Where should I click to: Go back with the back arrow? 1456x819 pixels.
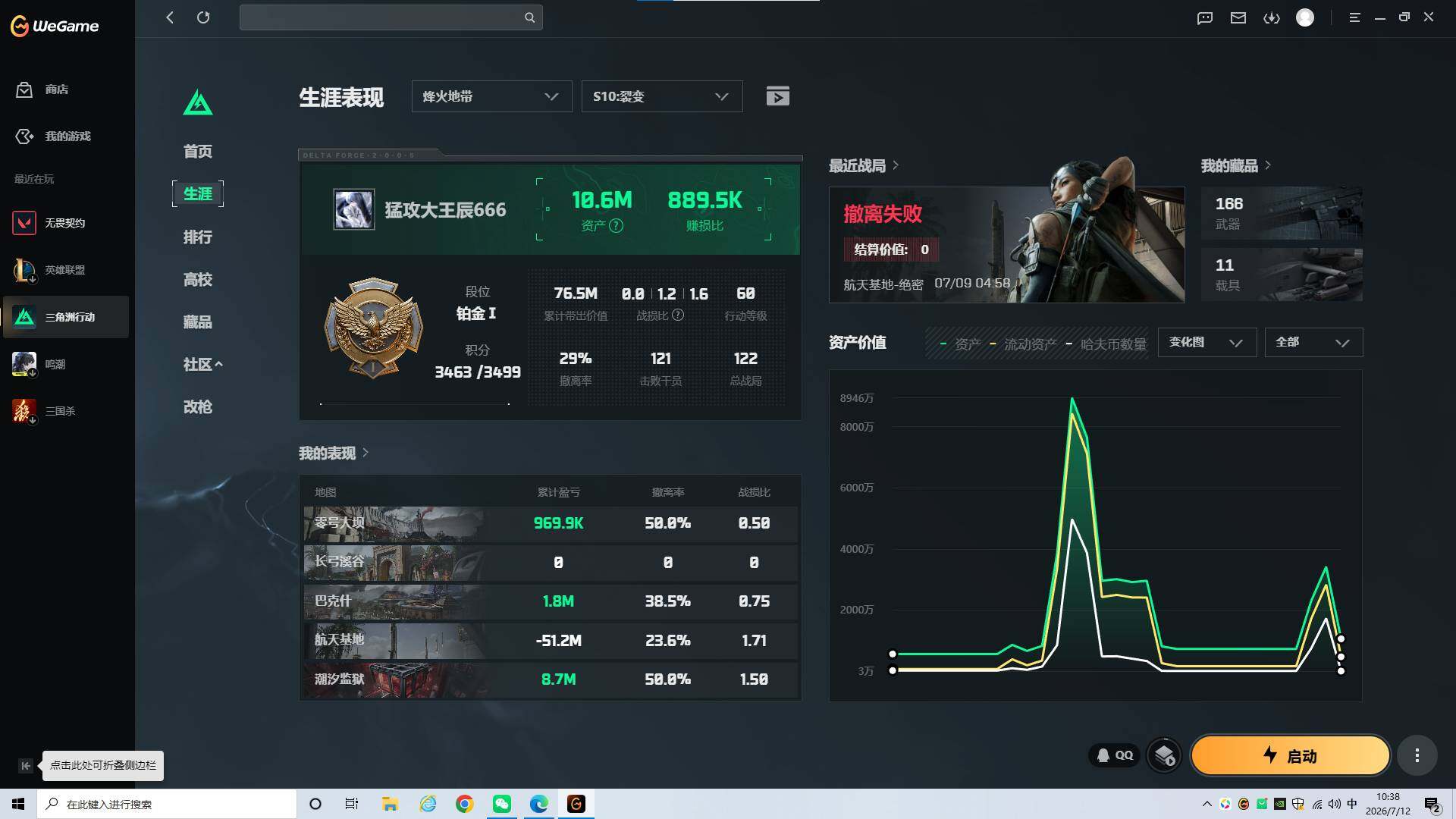170,17
